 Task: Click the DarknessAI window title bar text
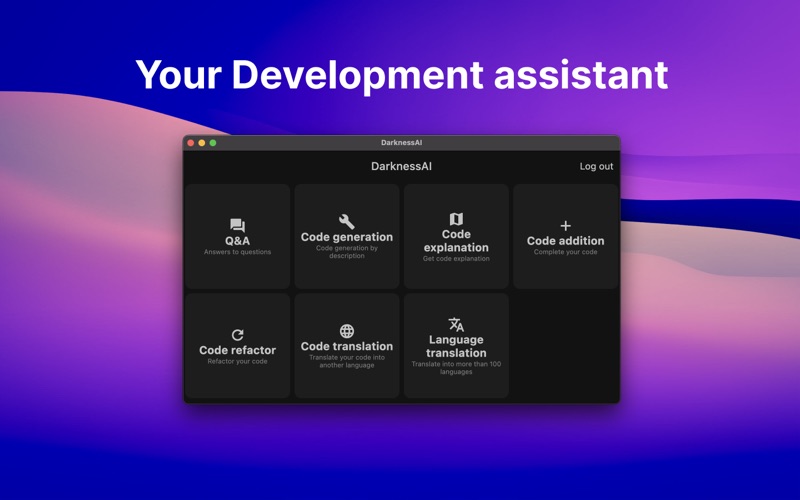pyautogui.click(x=401, y=143)
